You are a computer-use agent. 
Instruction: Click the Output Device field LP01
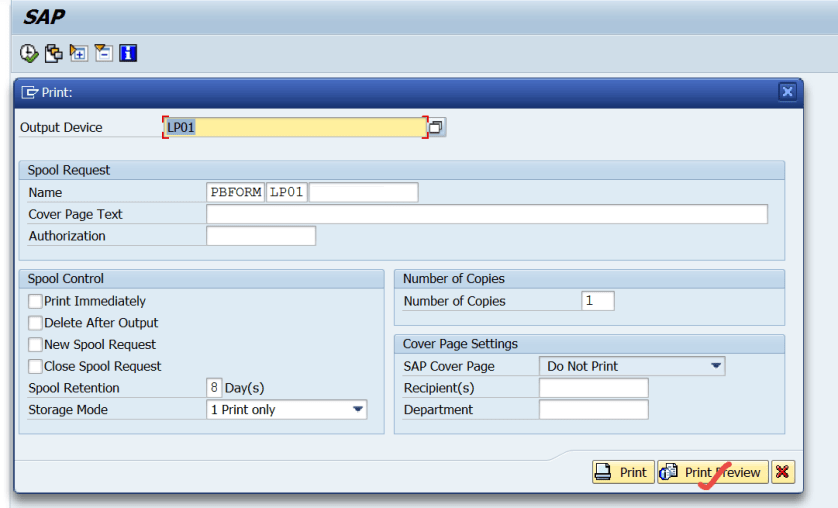295,127
